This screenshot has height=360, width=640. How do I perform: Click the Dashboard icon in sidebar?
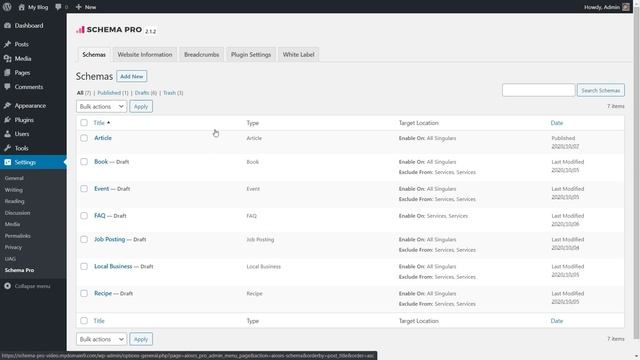coord(7,25)
